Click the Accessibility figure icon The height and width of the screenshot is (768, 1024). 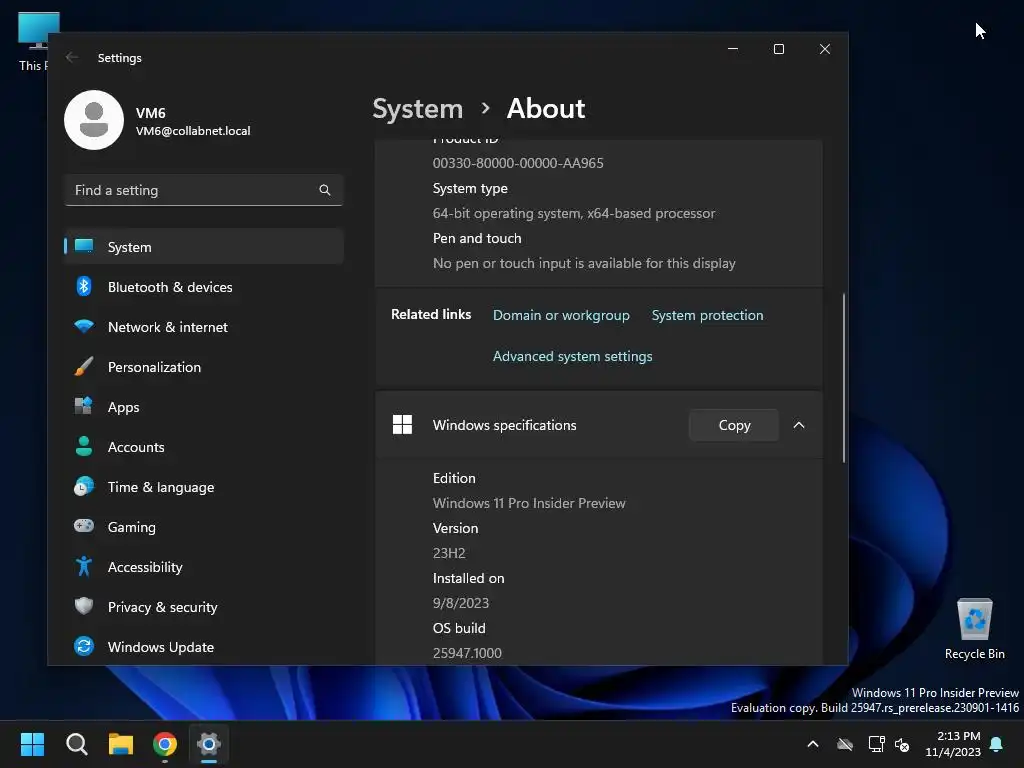coord(84,566)
